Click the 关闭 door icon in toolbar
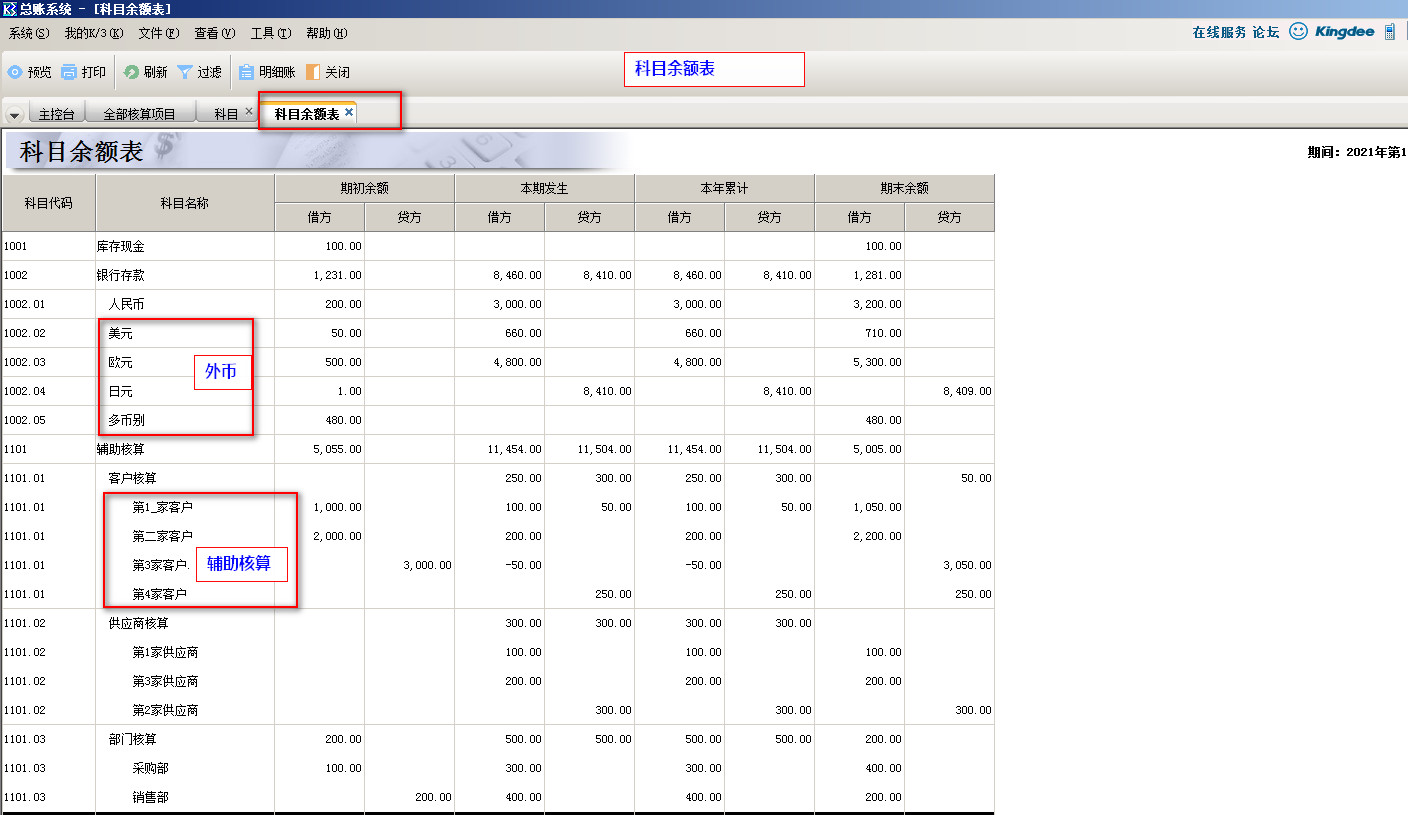1408x815 pixels. click(313, 72)
